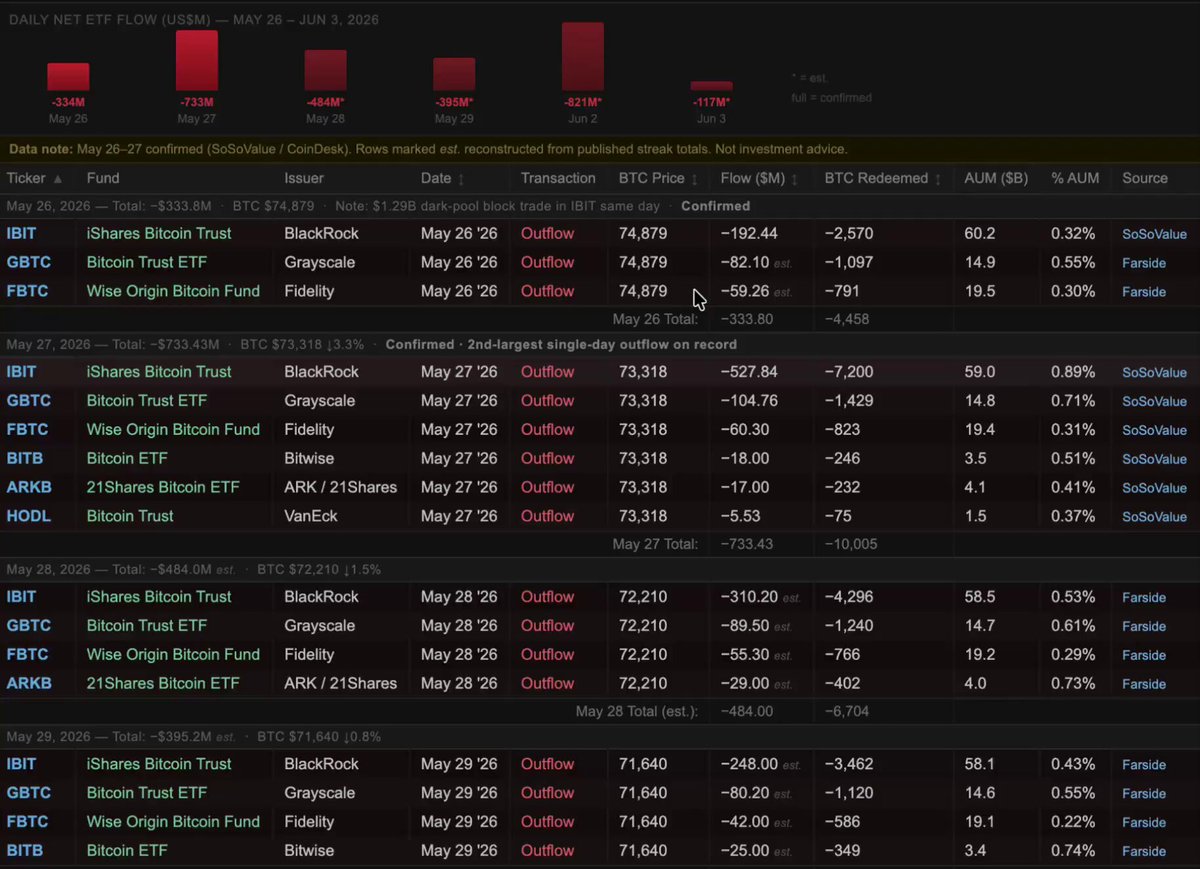Image resolution: width=1200 pixels, height=869 pixels.
Task: Open the Farside link in May 26 GBTC row
Action: point(1144,263)
